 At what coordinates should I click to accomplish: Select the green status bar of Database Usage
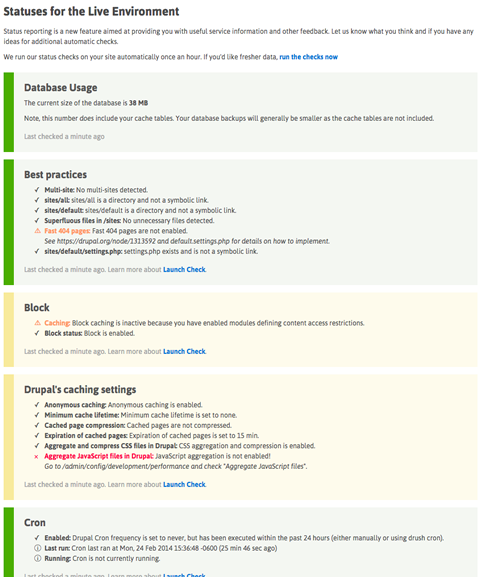[x=9, y=112]
